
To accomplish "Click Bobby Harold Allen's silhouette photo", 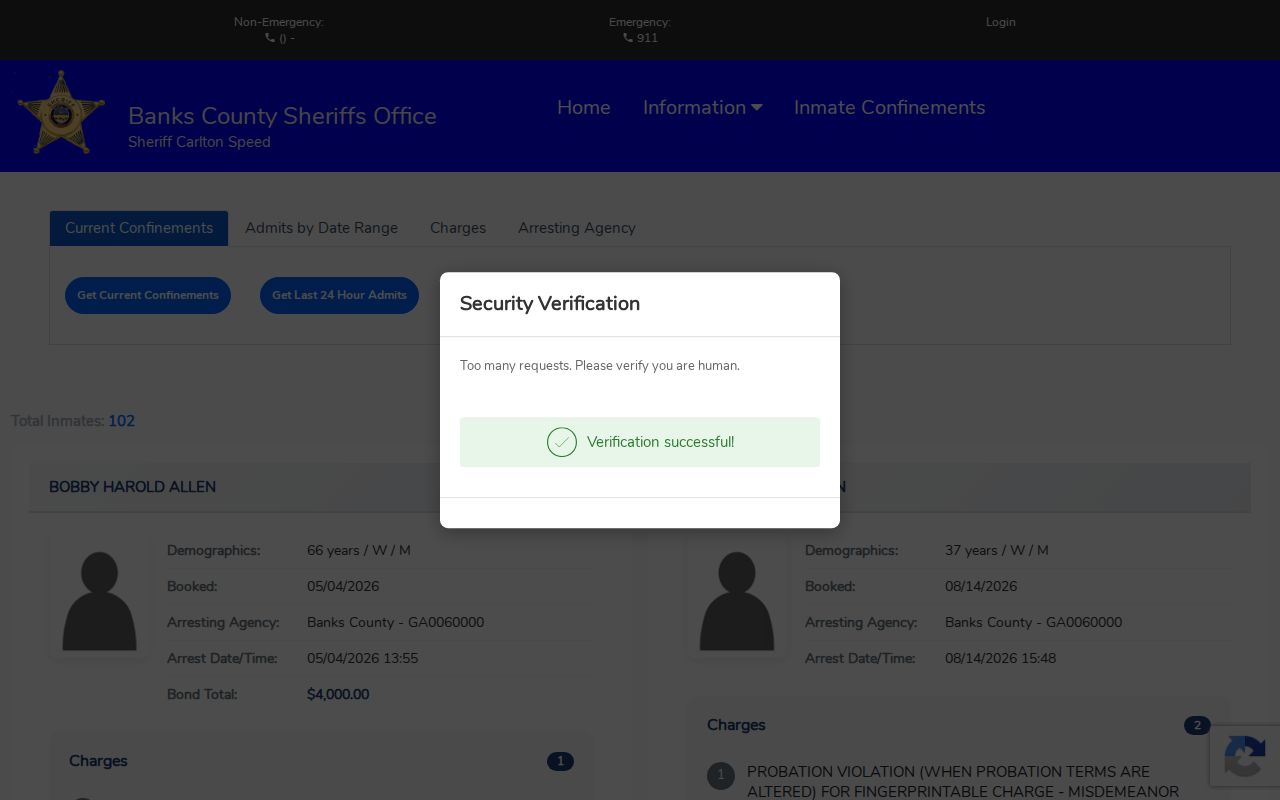I will pyautogui.click(x=99, y=601).
